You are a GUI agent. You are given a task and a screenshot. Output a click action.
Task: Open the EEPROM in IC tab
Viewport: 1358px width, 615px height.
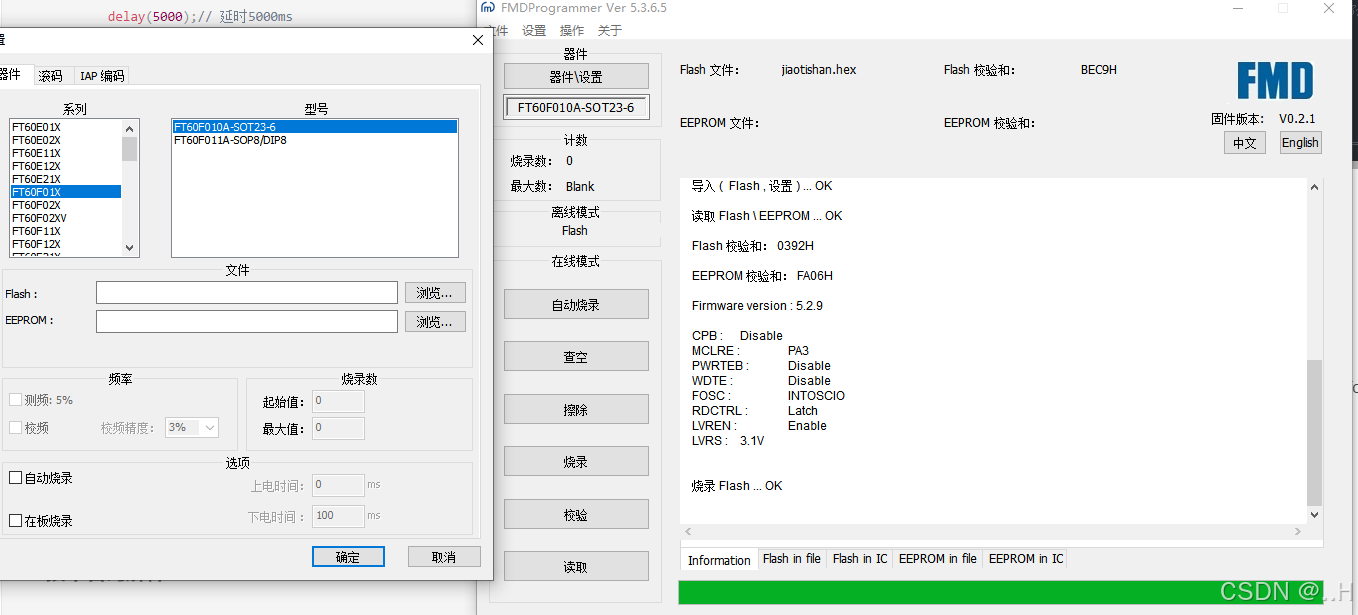tap(1026, 559)
